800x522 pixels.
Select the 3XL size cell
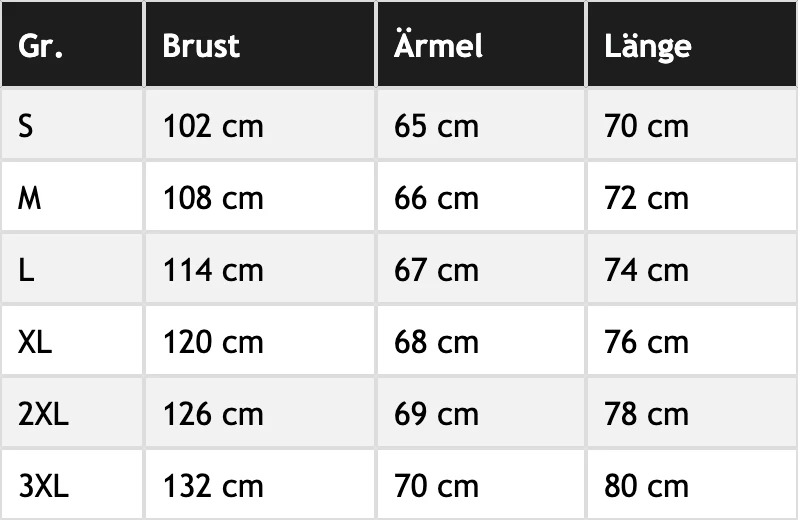point(43,486)
